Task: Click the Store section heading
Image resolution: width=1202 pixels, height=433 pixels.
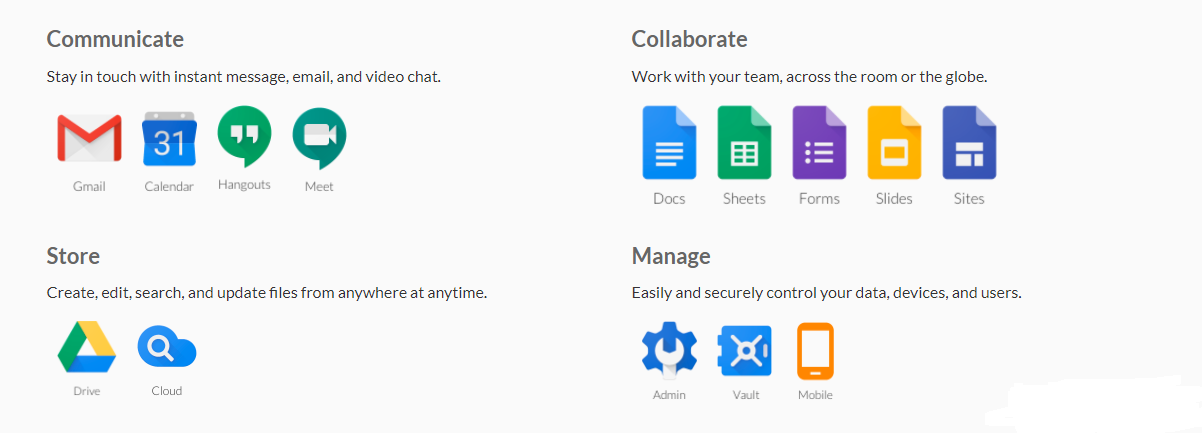Action: 73,256
